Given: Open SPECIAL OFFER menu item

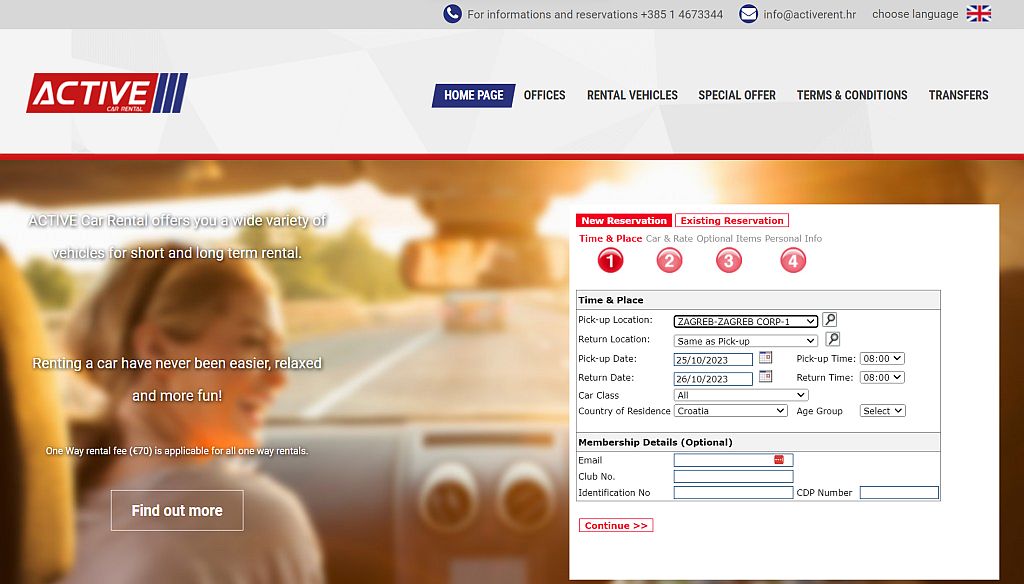Looking at the screenshot, I should click(737, 95).
